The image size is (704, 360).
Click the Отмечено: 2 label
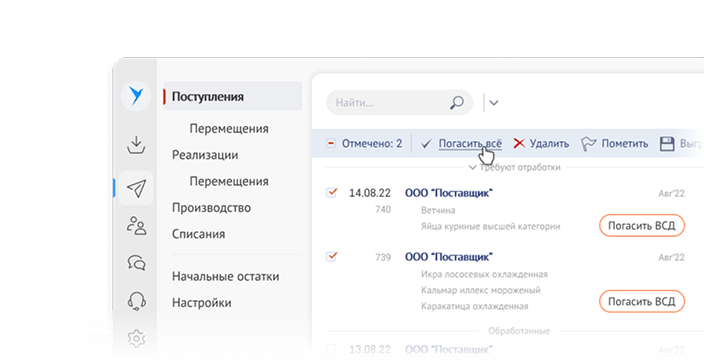tap(372, 144)
